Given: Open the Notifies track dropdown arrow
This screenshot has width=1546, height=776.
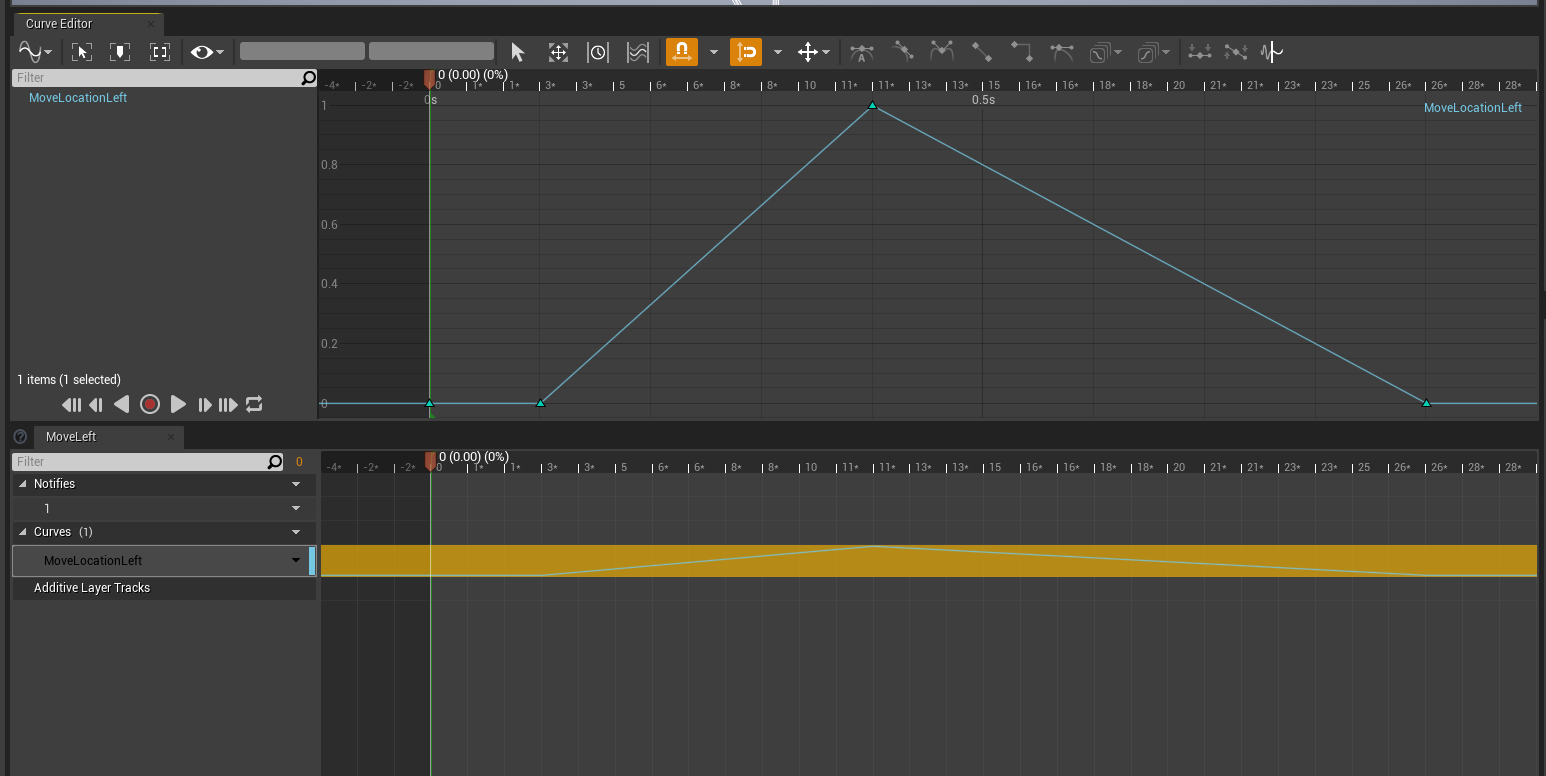Looking at the screenshot, I should click(x=296, y=484).
